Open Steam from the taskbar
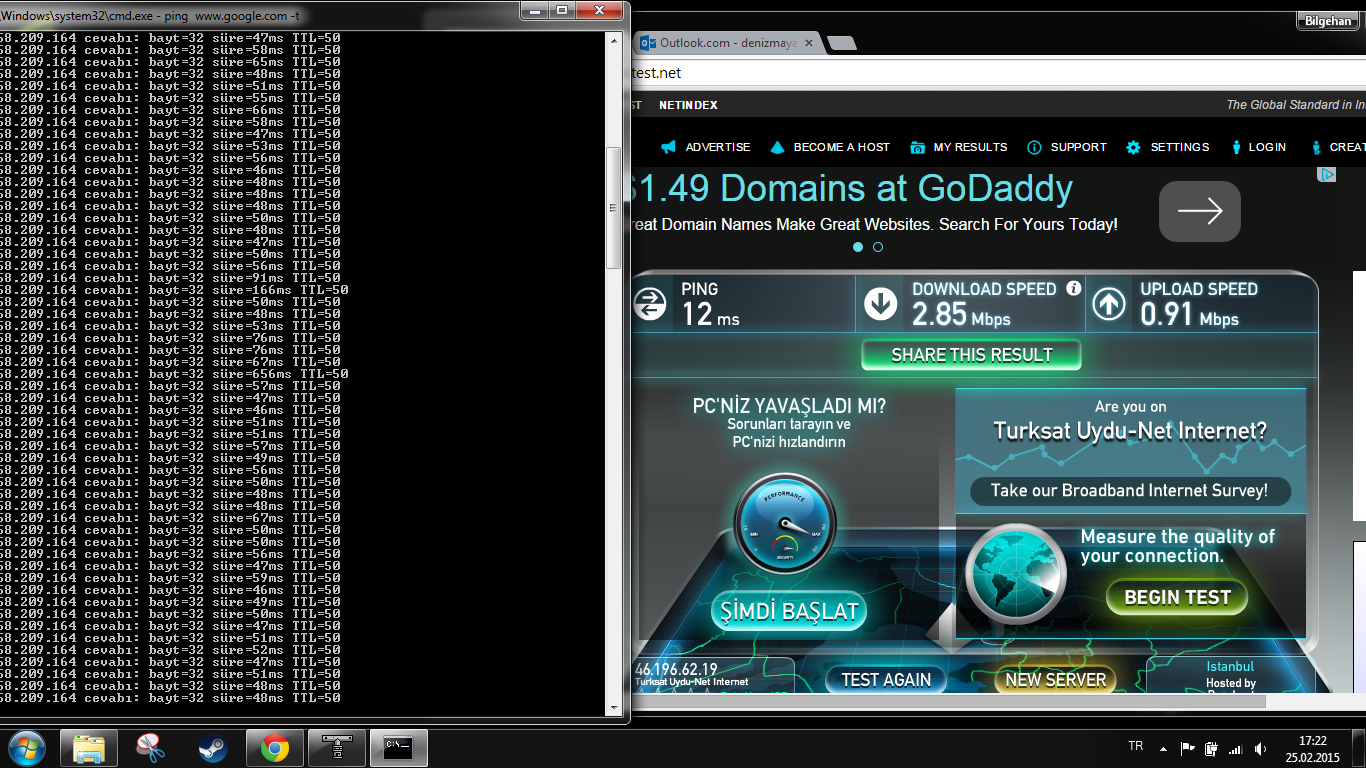 point(212,748)
